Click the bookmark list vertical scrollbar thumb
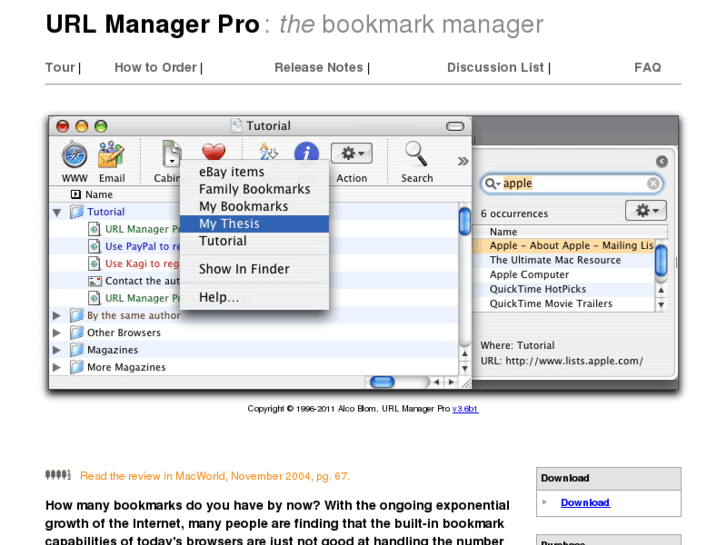This screenshot has width=727, height=545. click(464, 221)
